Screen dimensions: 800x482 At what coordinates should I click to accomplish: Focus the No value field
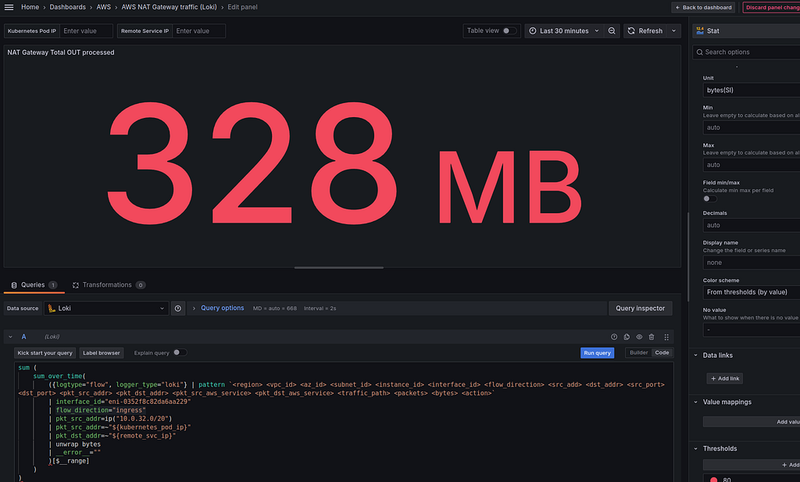[x=751, y=329]
